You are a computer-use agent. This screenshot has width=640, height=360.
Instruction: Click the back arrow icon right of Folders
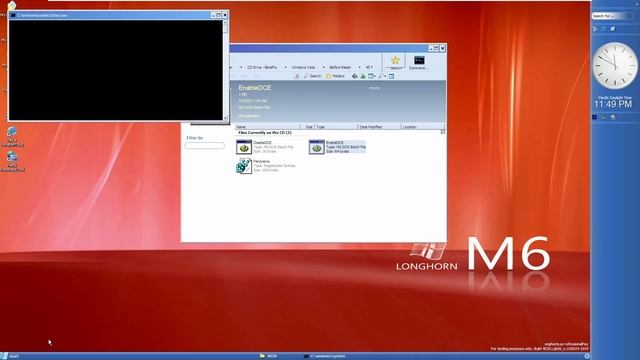coord(355,76)
